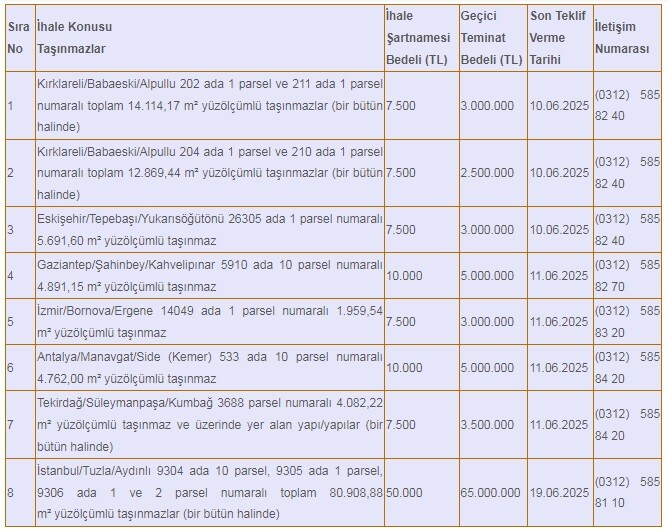668x532 pixels.
Task: Click the 10.000 fee in Antalya row
Action: [x=404, y=368]
